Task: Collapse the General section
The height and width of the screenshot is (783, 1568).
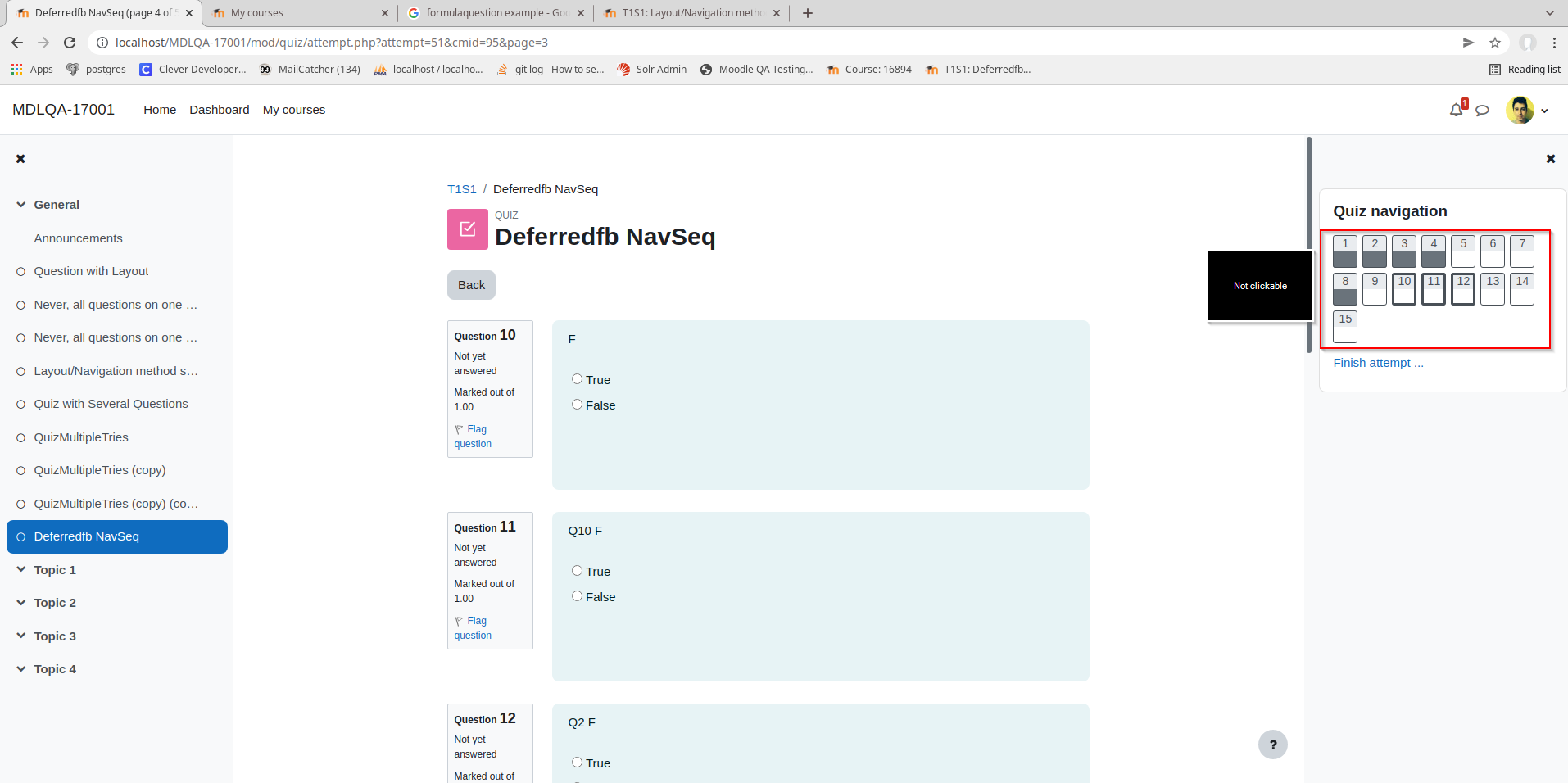Action: 20,205
